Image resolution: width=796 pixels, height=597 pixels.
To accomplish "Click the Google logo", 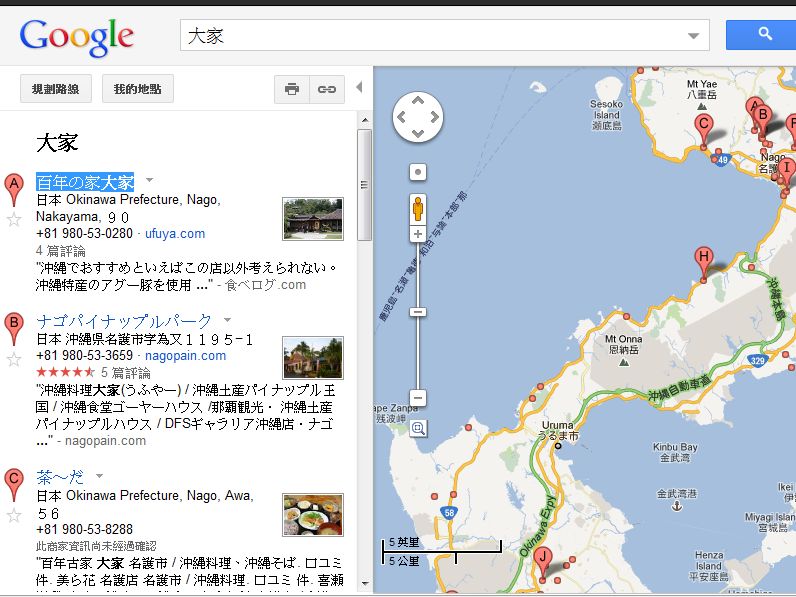I will click(x=77, y=37).
